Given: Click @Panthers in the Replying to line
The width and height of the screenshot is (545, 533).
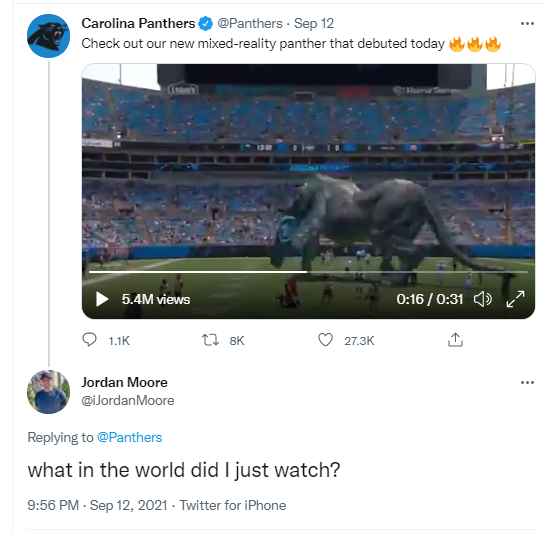Looking at the screenshot, I should pyautogui.click(x=130, y=437).
